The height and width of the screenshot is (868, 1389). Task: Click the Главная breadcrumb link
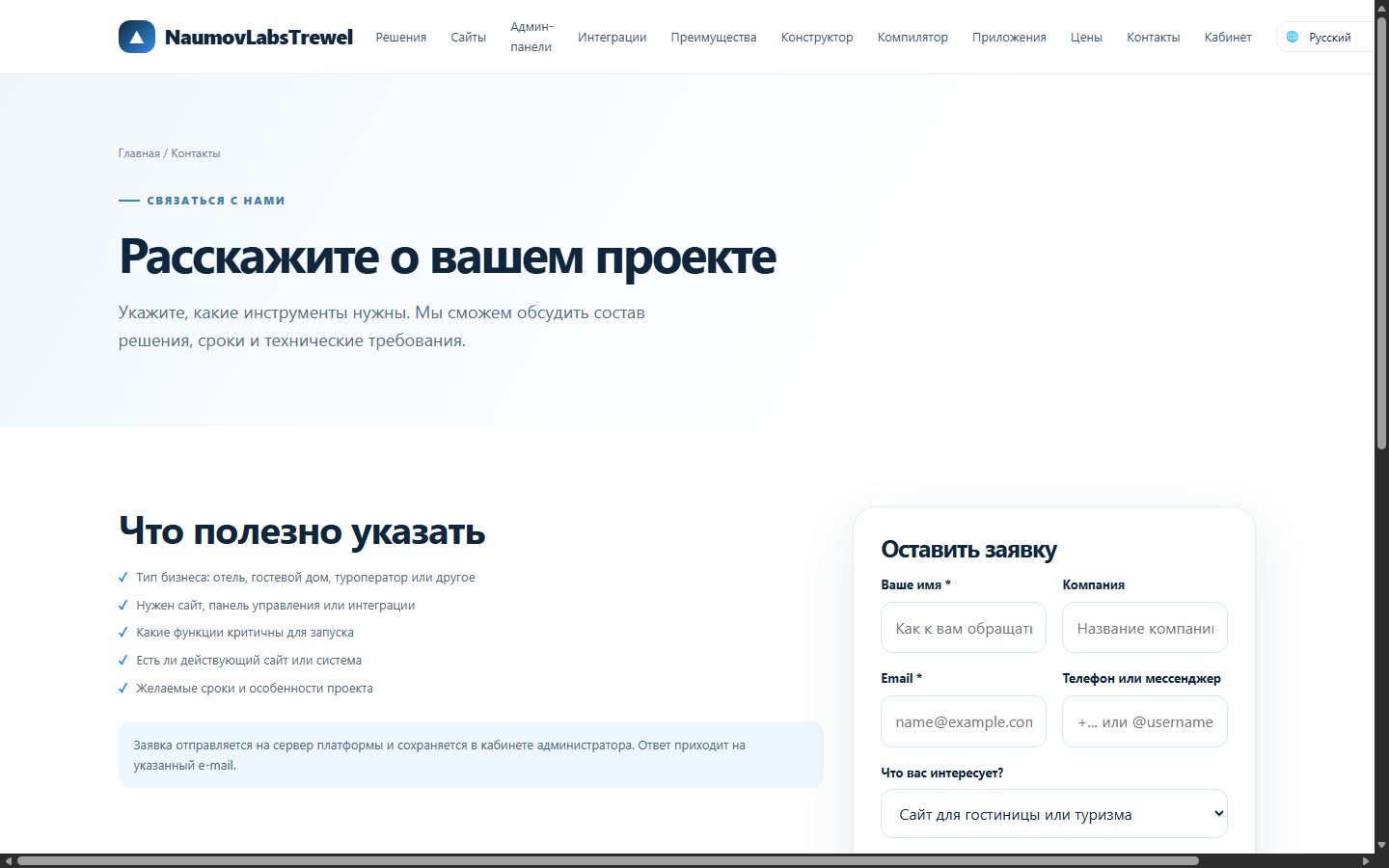[139, 153]
